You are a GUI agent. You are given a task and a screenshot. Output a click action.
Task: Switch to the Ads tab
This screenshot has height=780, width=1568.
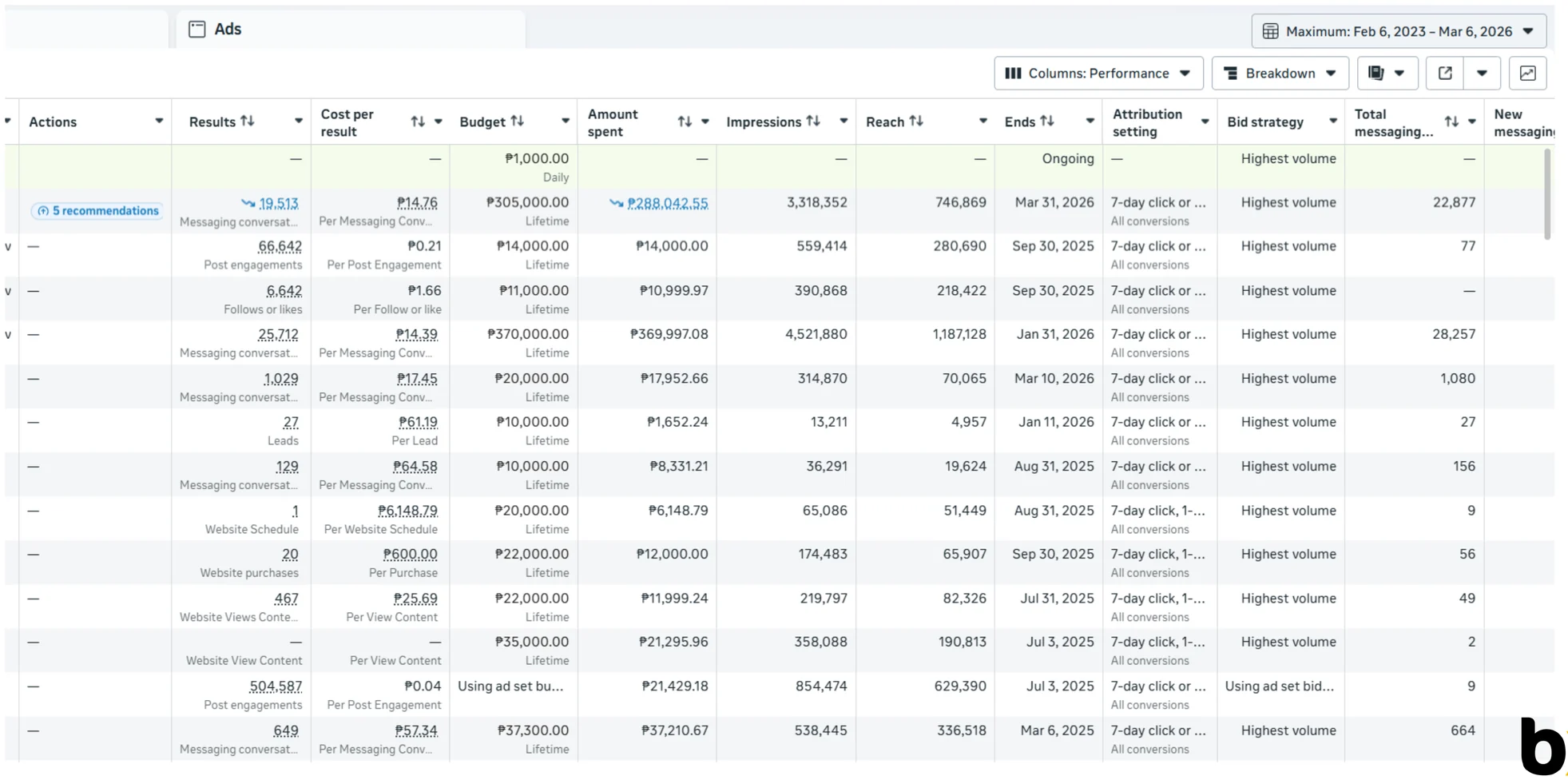[351, 30]
